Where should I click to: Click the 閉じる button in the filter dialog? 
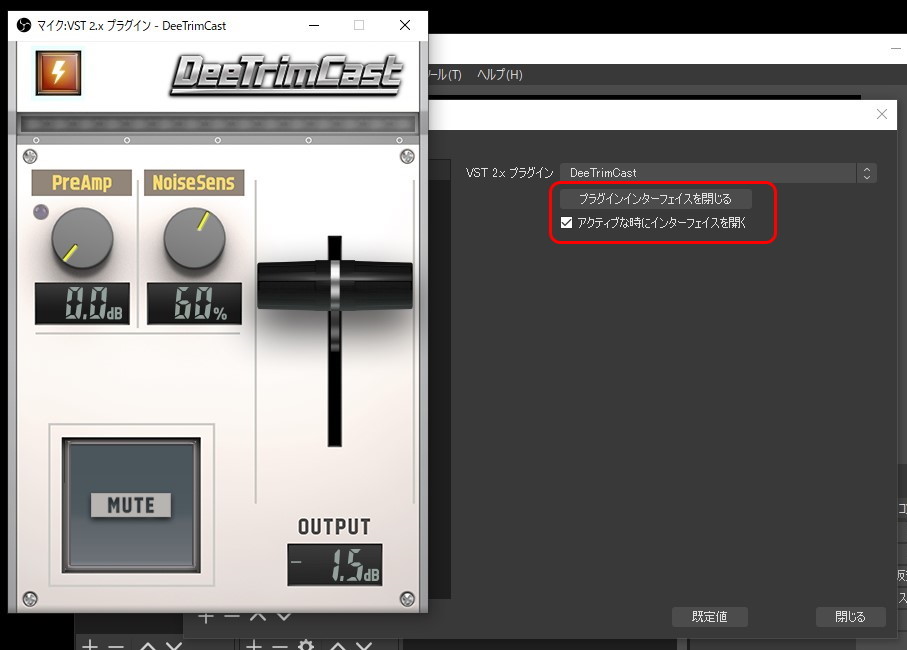(850, 617)
